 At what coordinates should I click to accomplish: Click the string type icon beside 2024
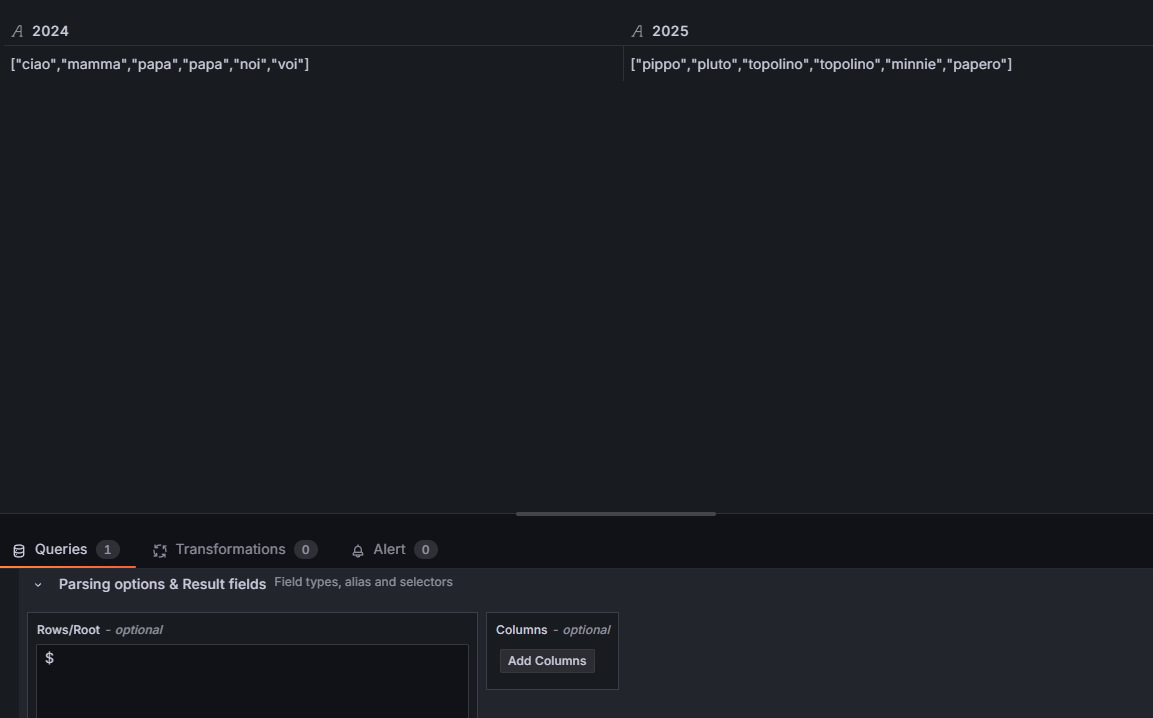18,31
